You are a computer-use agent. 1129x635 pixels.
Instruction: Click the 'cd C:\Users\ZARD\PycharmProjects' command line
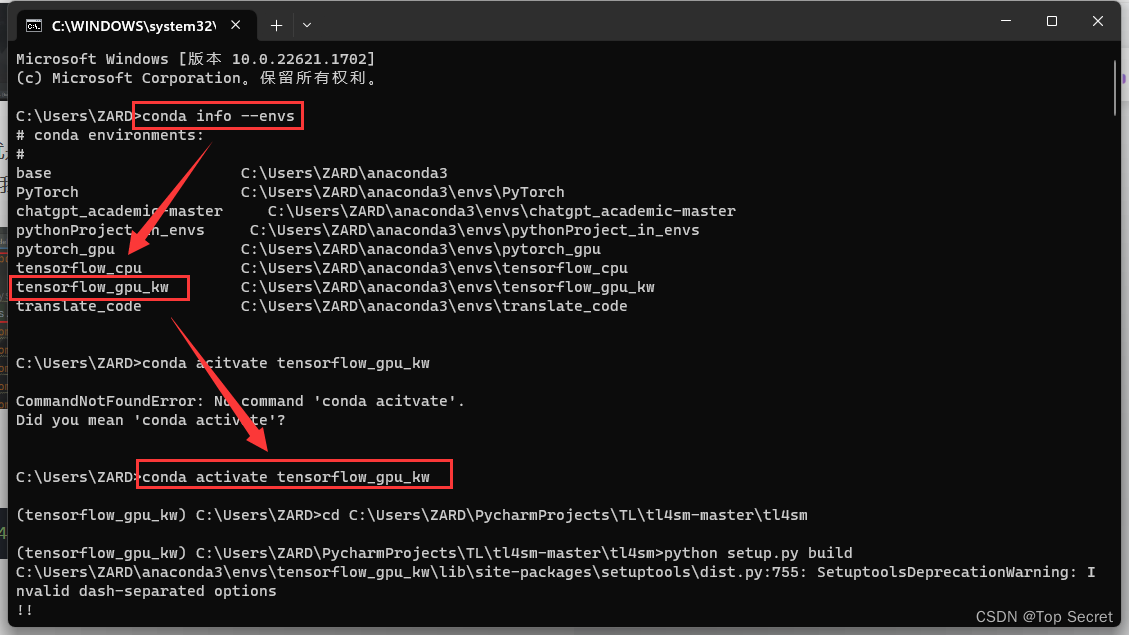(x=500, y=514)
